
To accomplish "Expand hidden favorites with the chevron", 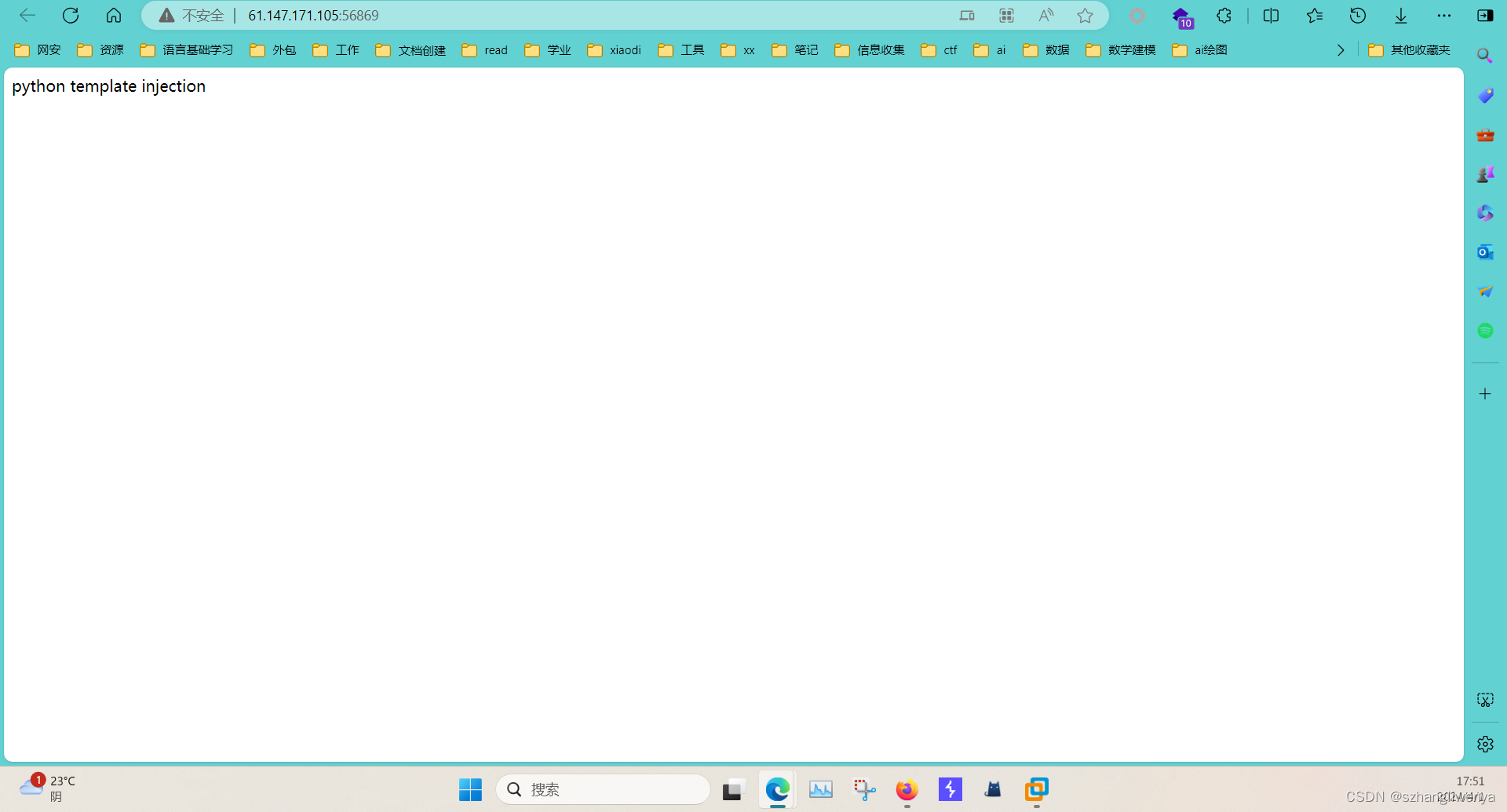I will point(1340,49).
